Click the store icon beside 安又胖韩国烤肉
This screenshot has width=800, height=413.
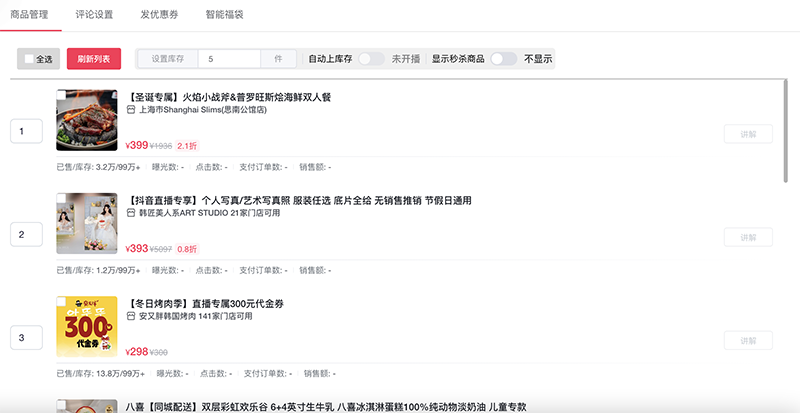pos(131,317)
